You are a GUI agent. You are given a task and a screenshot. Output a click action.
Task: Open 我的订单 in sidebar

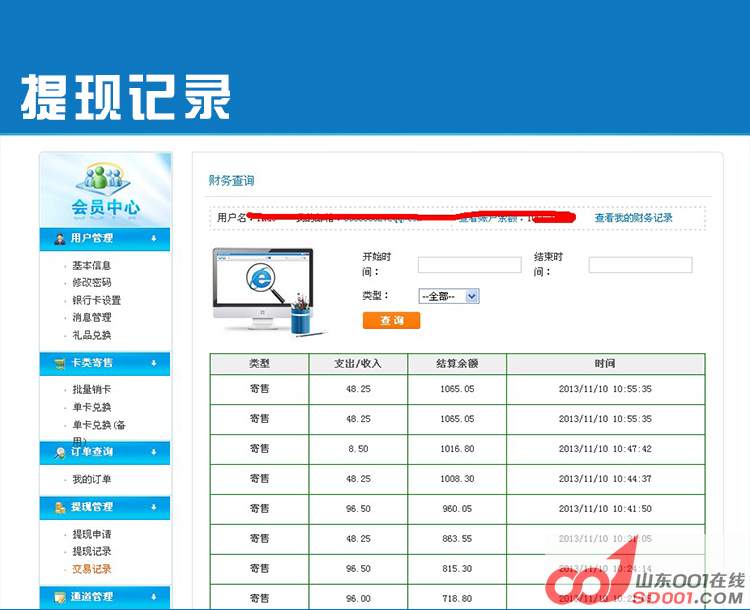coord(91,480)
